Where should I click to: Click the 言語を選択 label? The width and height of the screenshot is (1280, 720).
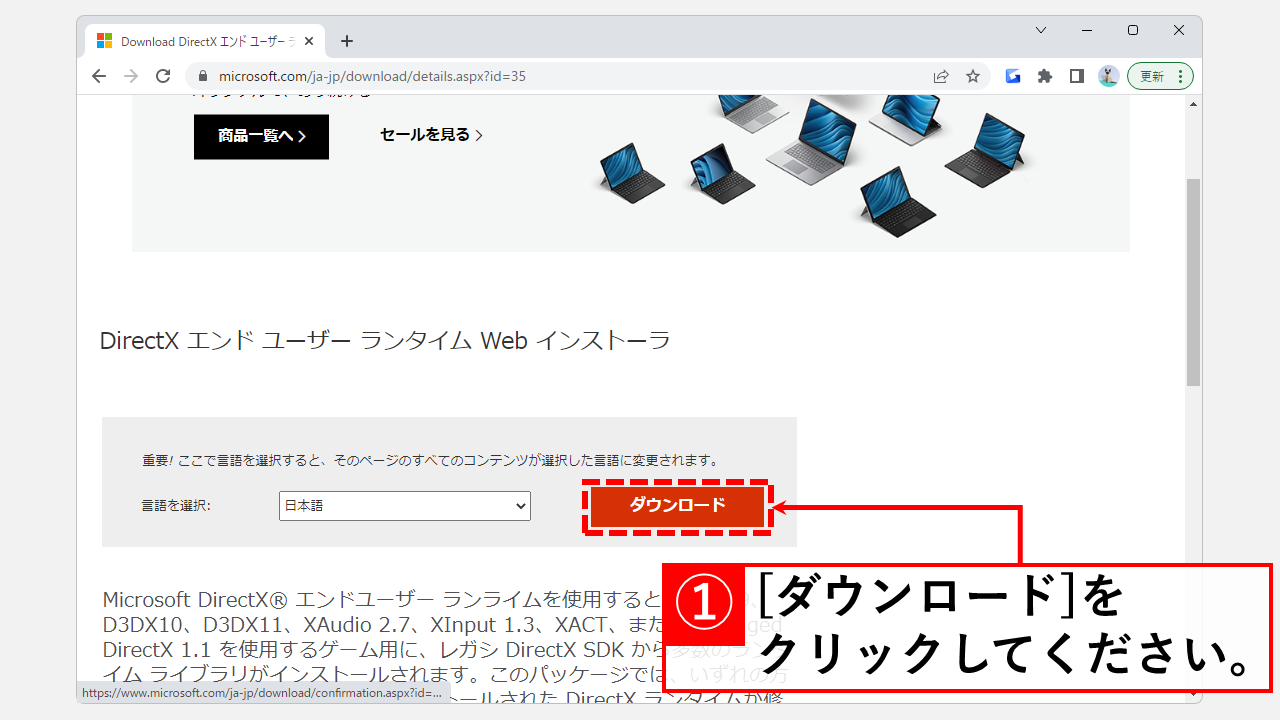[176, 506]
